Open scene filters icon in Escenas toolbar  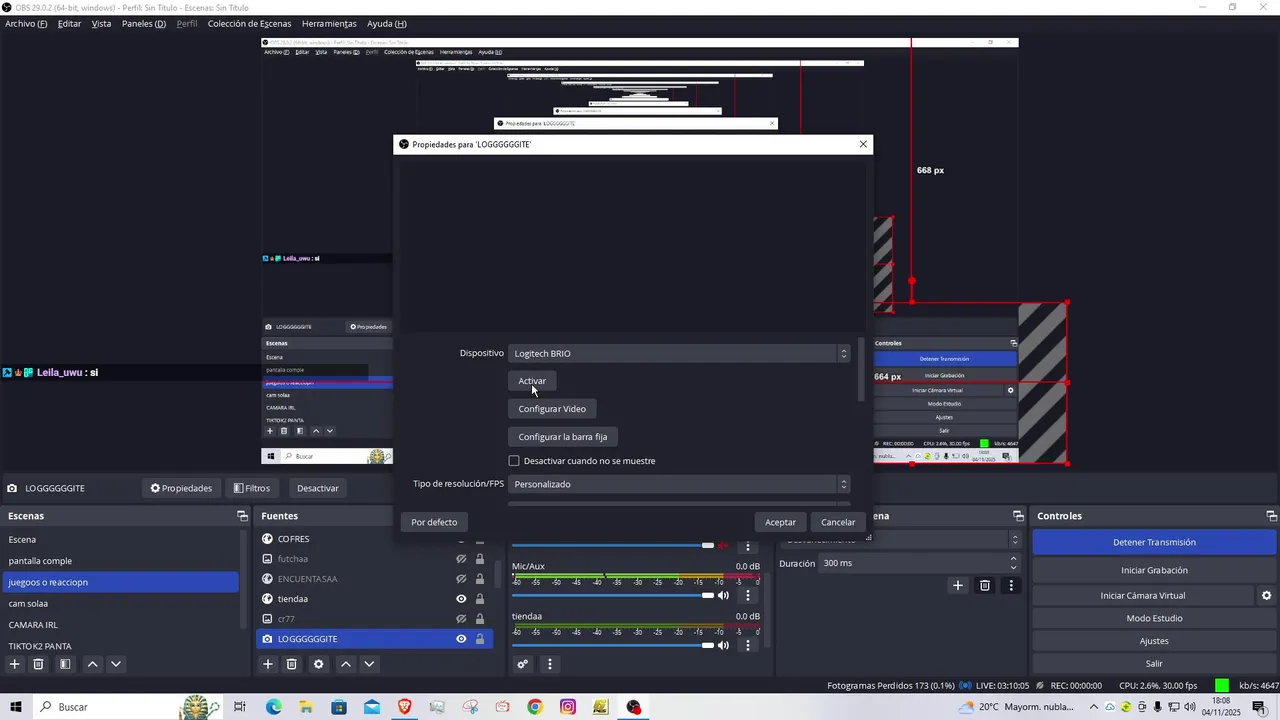coord(65,664)
